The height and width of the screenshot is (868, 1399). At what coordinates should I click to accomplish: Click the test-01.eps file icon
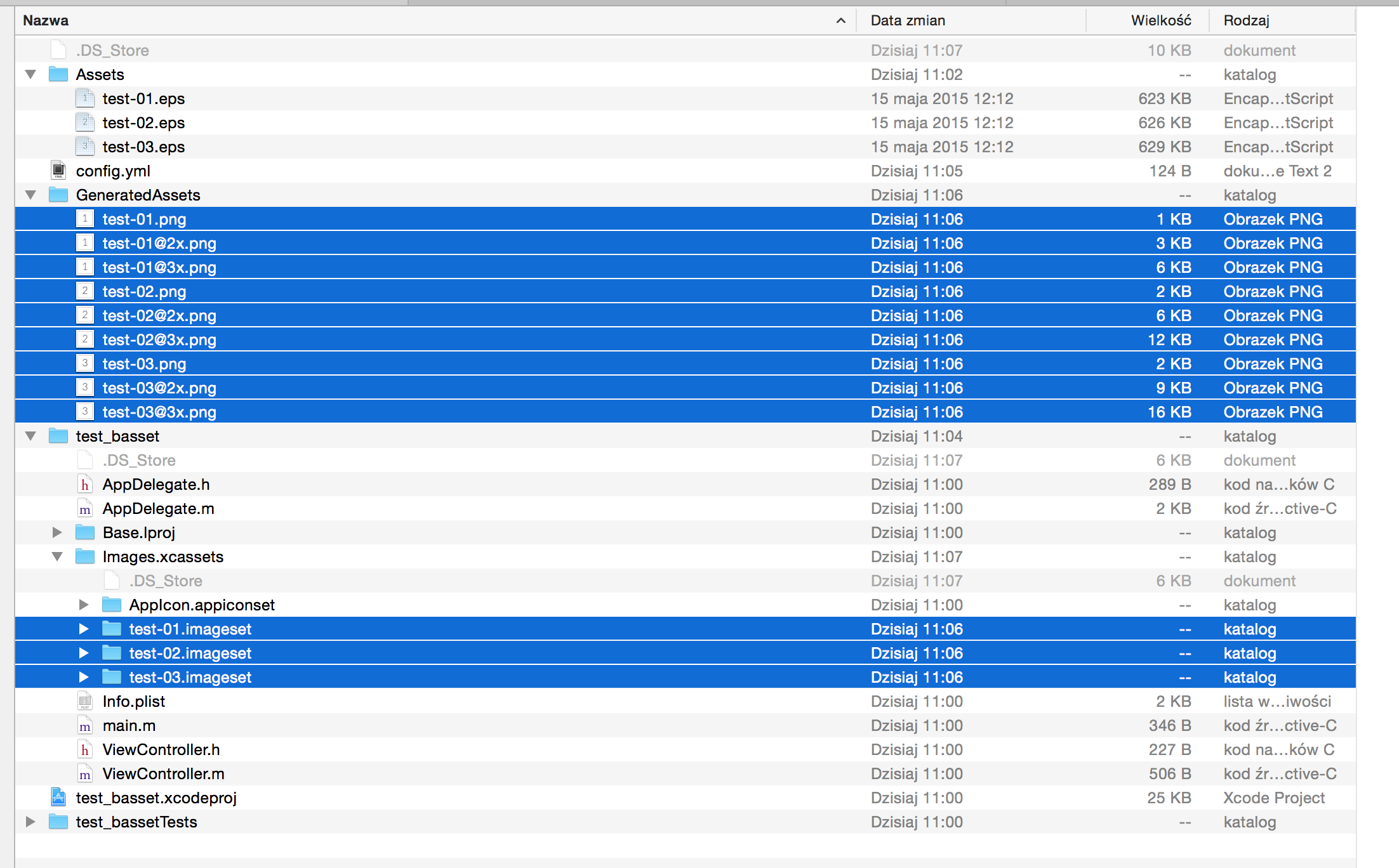coord(84,98)
